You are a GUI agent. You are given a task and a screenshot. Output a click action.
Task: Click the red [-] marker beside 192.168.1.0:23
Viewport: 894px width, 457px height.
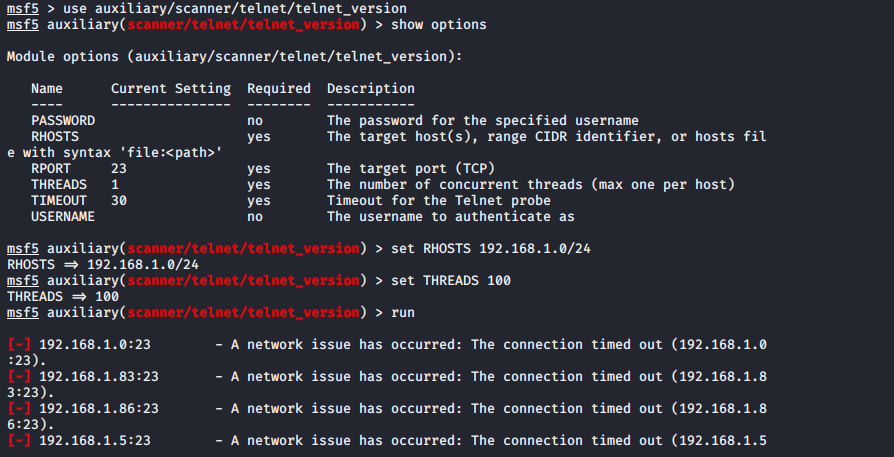point(19,345)
